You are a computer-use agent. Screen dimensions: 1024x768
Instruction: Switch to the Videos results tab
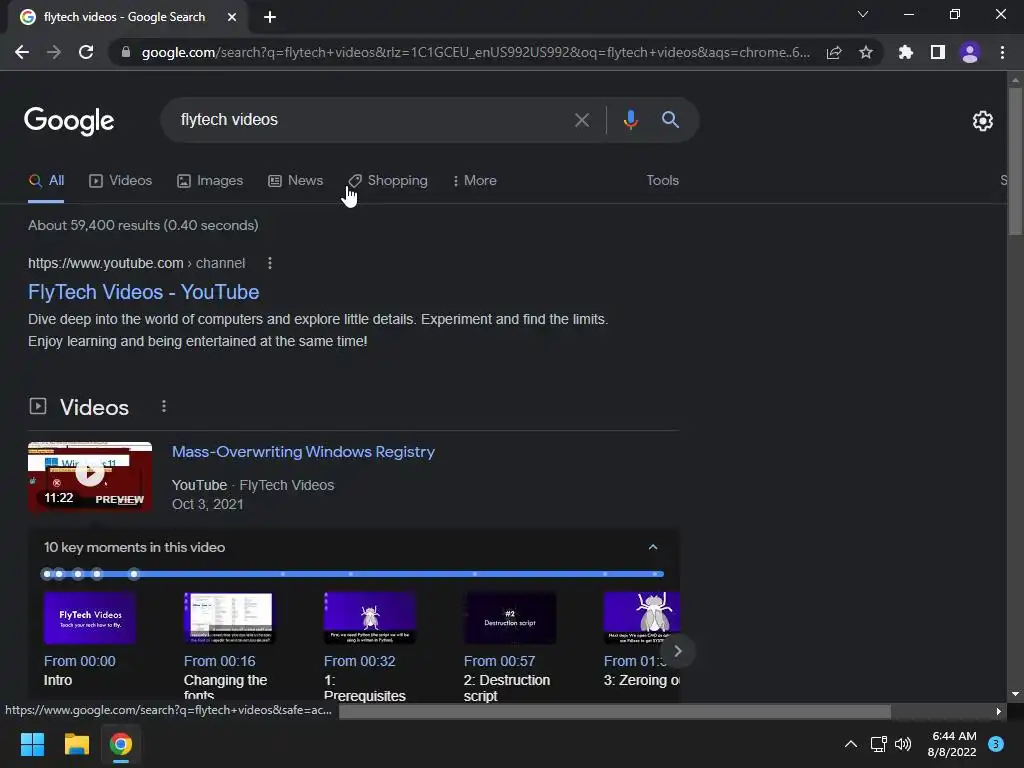point(121,181)
